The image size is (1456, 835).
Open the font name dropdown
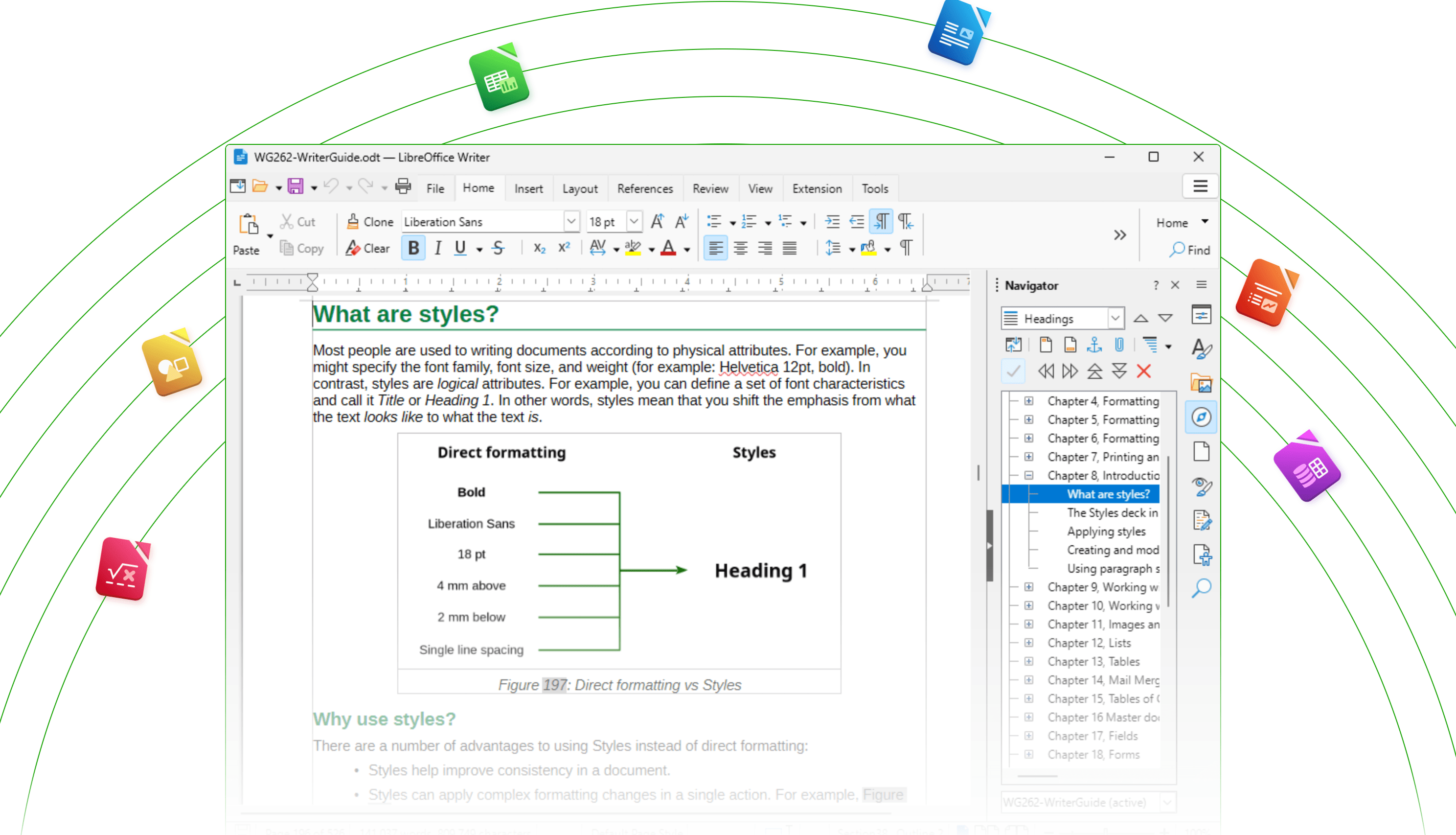click(x=571, y=222)
